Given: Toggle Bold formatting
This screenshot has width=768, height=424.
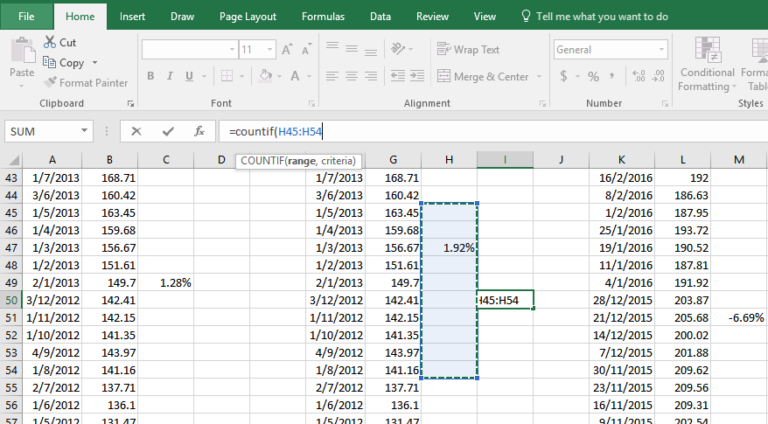Looking at the screenshot, I should click(151, 76).
